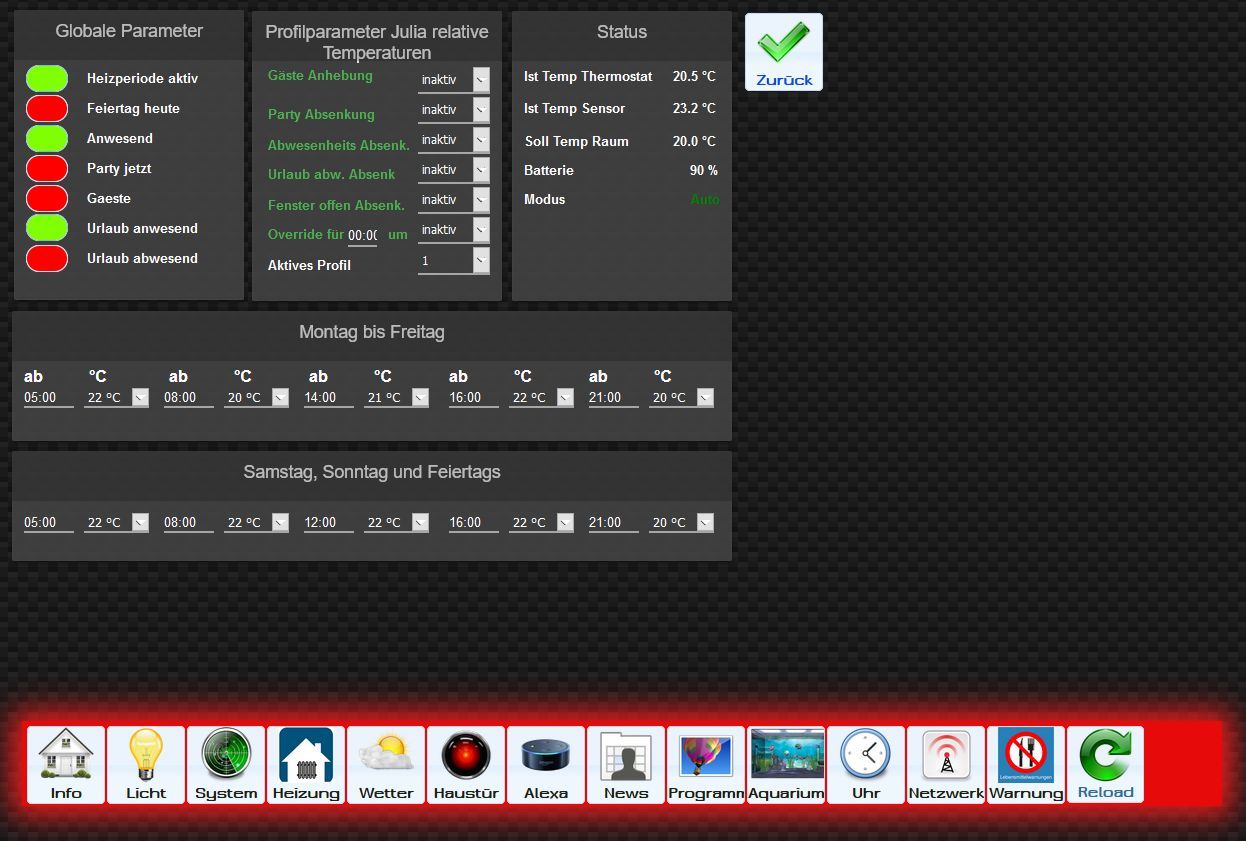Viewport: 1246px width, 841px height.
Task: Expand the Aktives Profil dropdown
Action: pos(454,261)
